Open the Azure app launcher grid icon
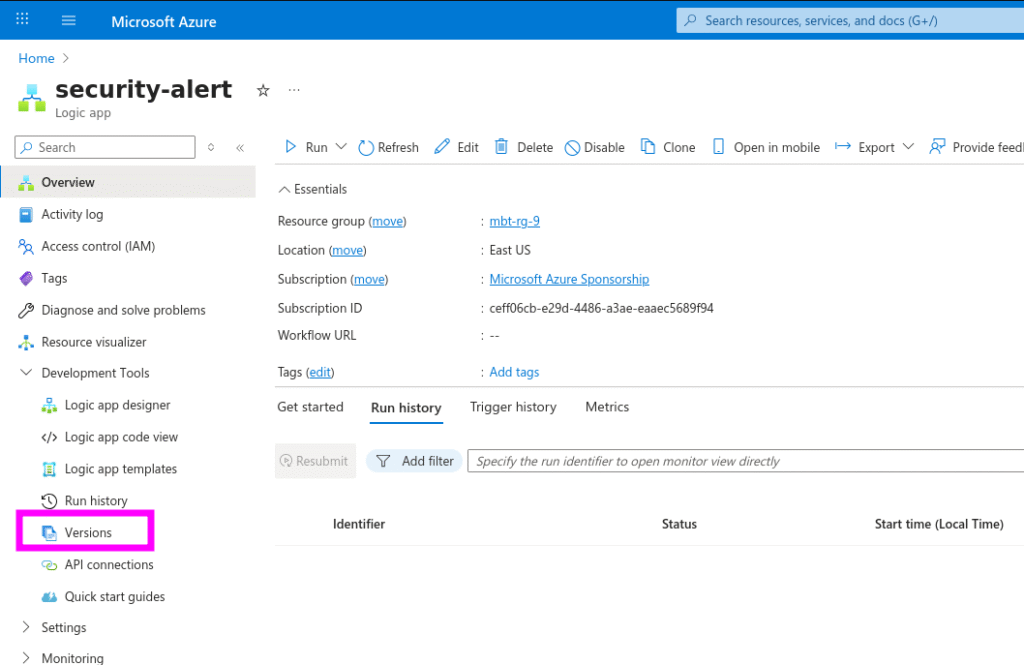Image resolution: width=1024 pixels, height=665 pixels. point(22,20)
